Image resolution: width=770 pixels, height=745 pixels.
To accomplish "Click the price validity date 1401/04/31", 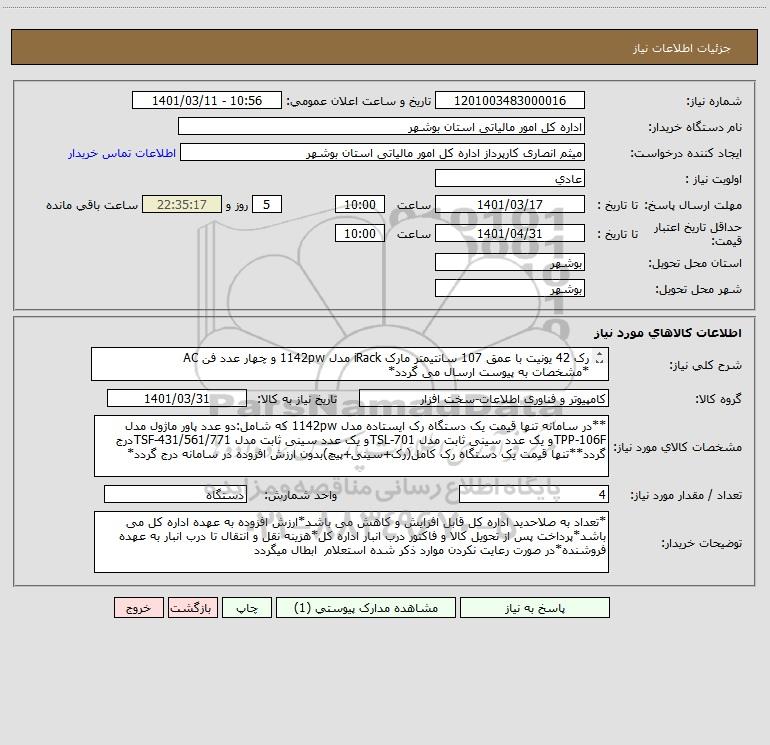I will pyautogui.click(x=510, y=233).
